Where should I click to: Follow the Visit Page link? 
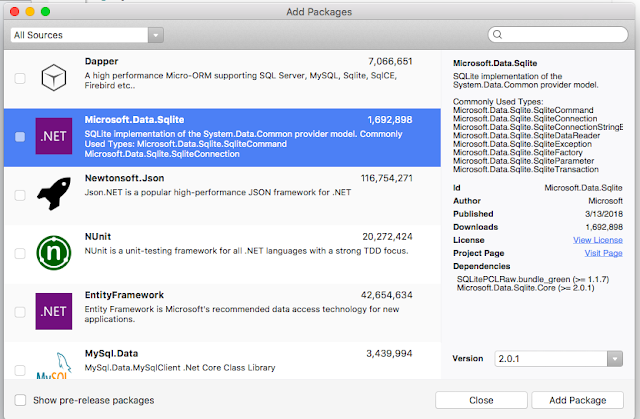click(602, 253)
